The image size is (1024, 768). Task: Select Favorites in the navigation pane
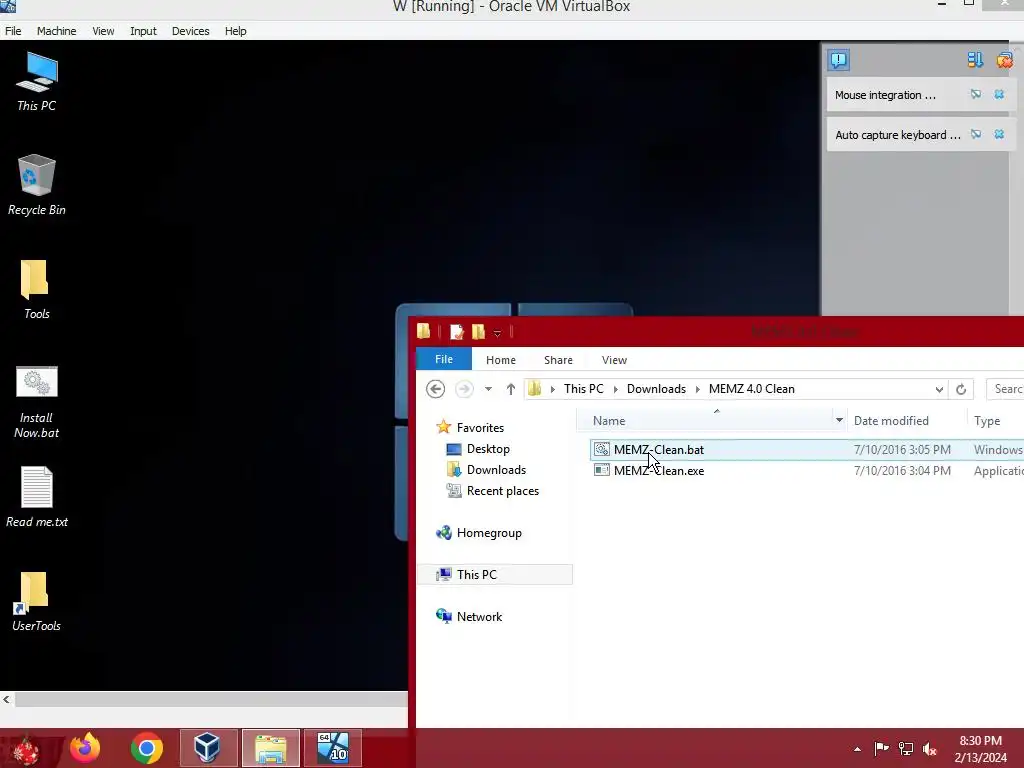click(480, 428)
